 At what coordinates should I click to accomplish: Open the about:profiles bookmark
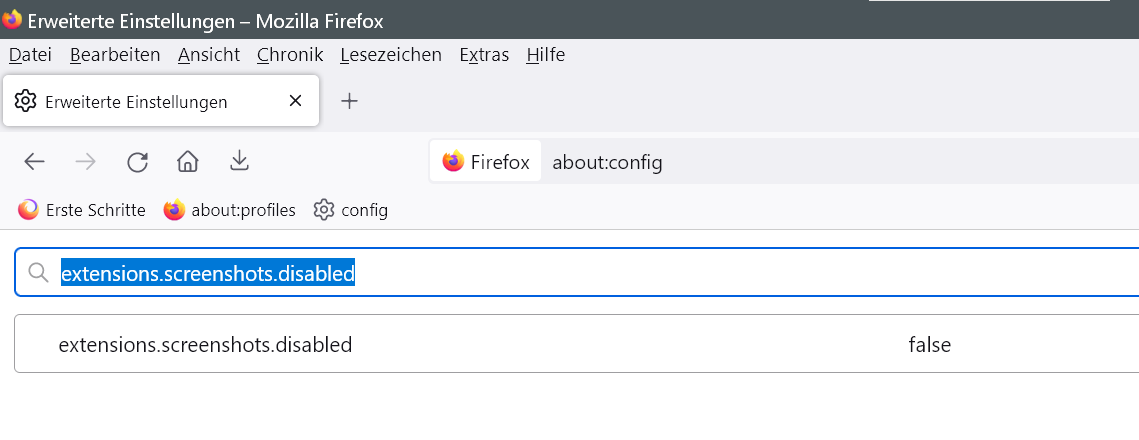(x=230, y=210)
